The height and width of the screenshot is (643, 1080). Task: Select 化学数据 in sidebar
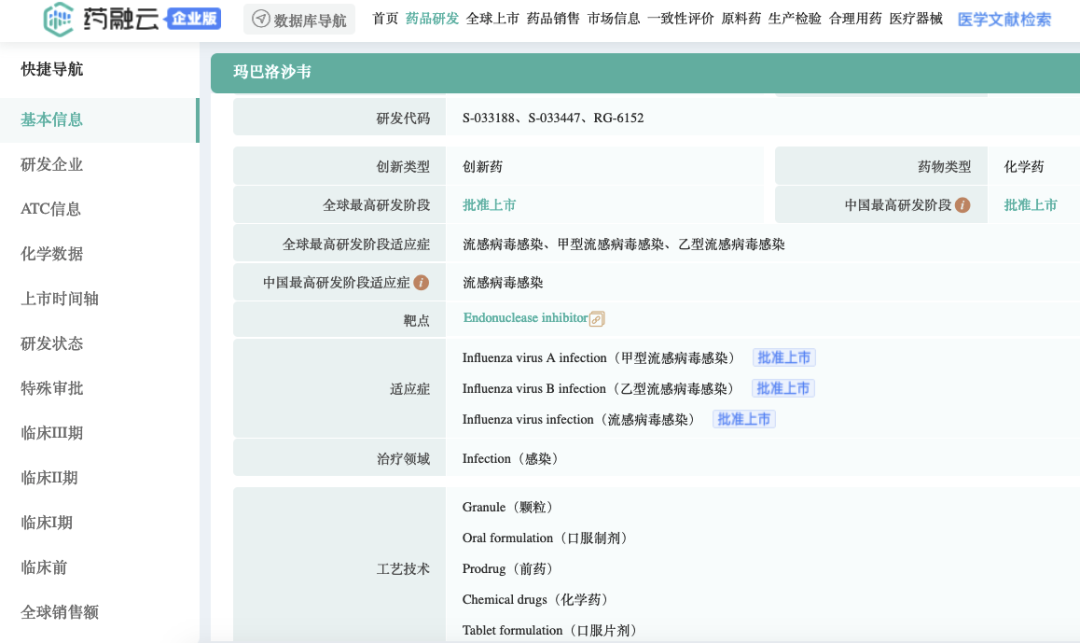coord(52,254)
